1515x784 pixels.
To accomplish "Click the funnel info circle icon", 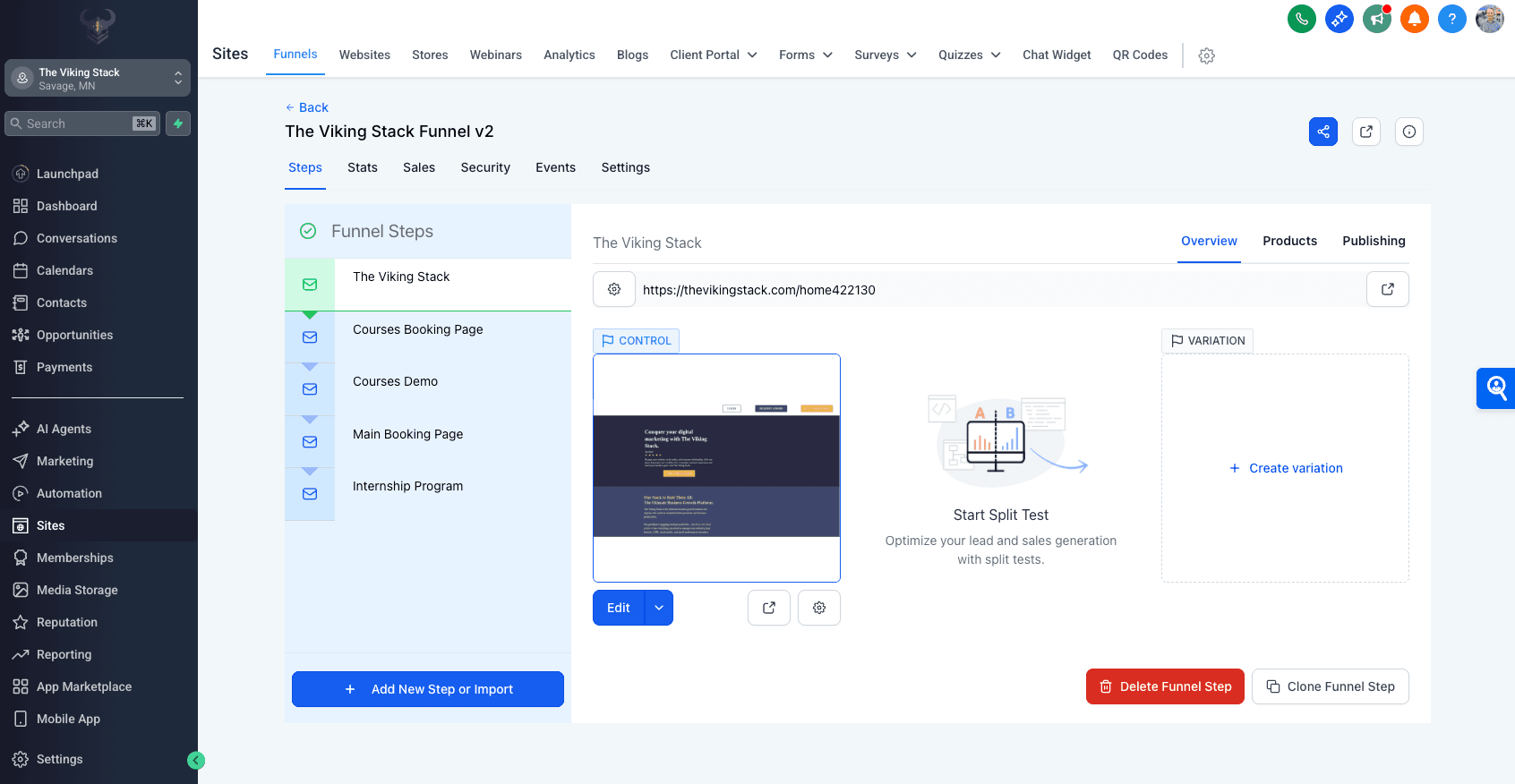I will coord(1408,132).
